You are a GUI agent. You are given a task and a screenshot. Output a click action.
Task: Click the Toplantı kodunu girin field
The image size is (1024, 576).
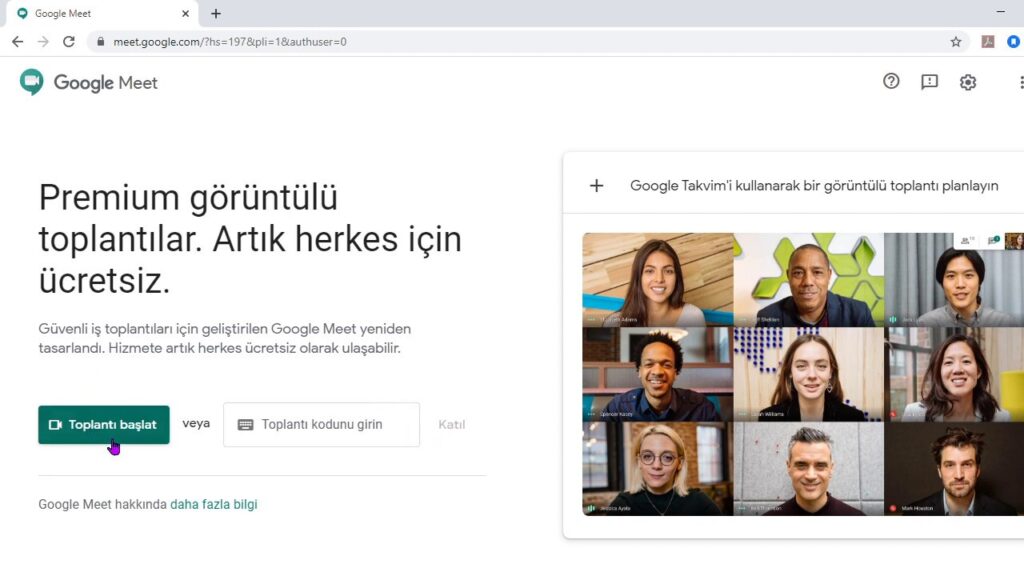[x=321, y=424]
